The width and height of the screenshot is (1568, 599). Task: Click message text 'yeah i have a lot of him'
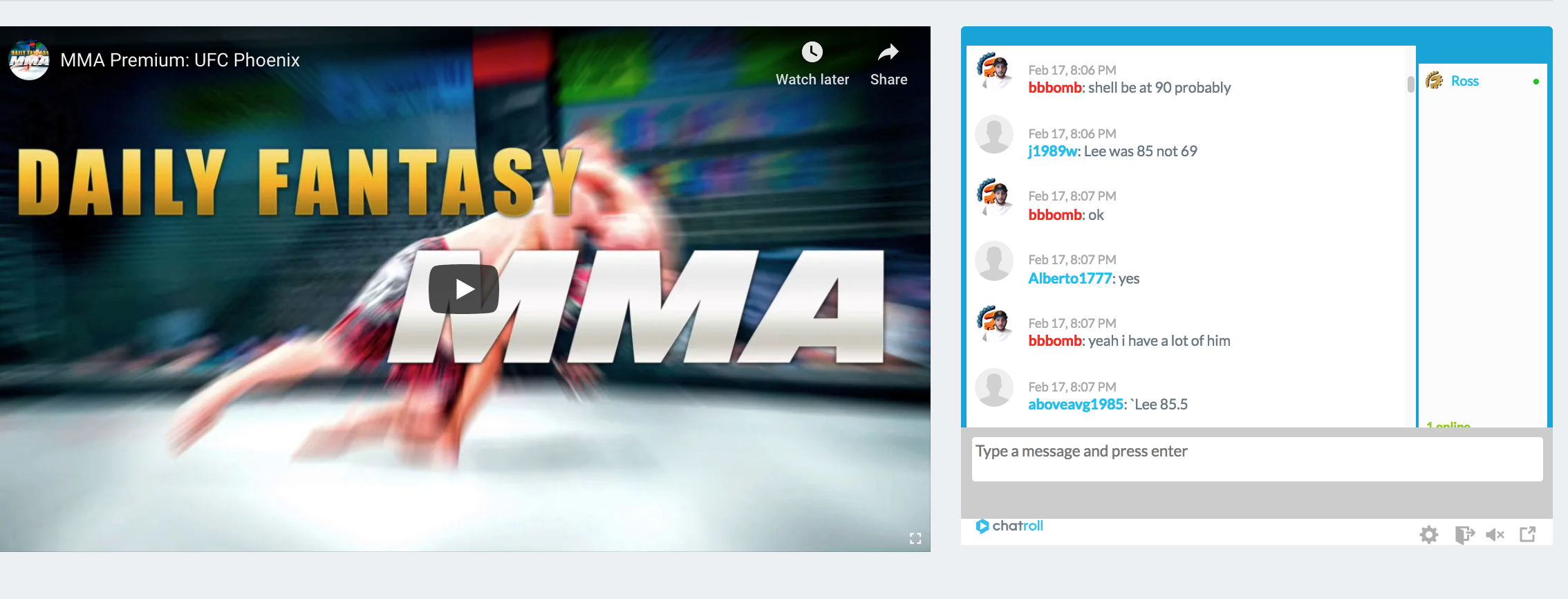[1159, 341]
